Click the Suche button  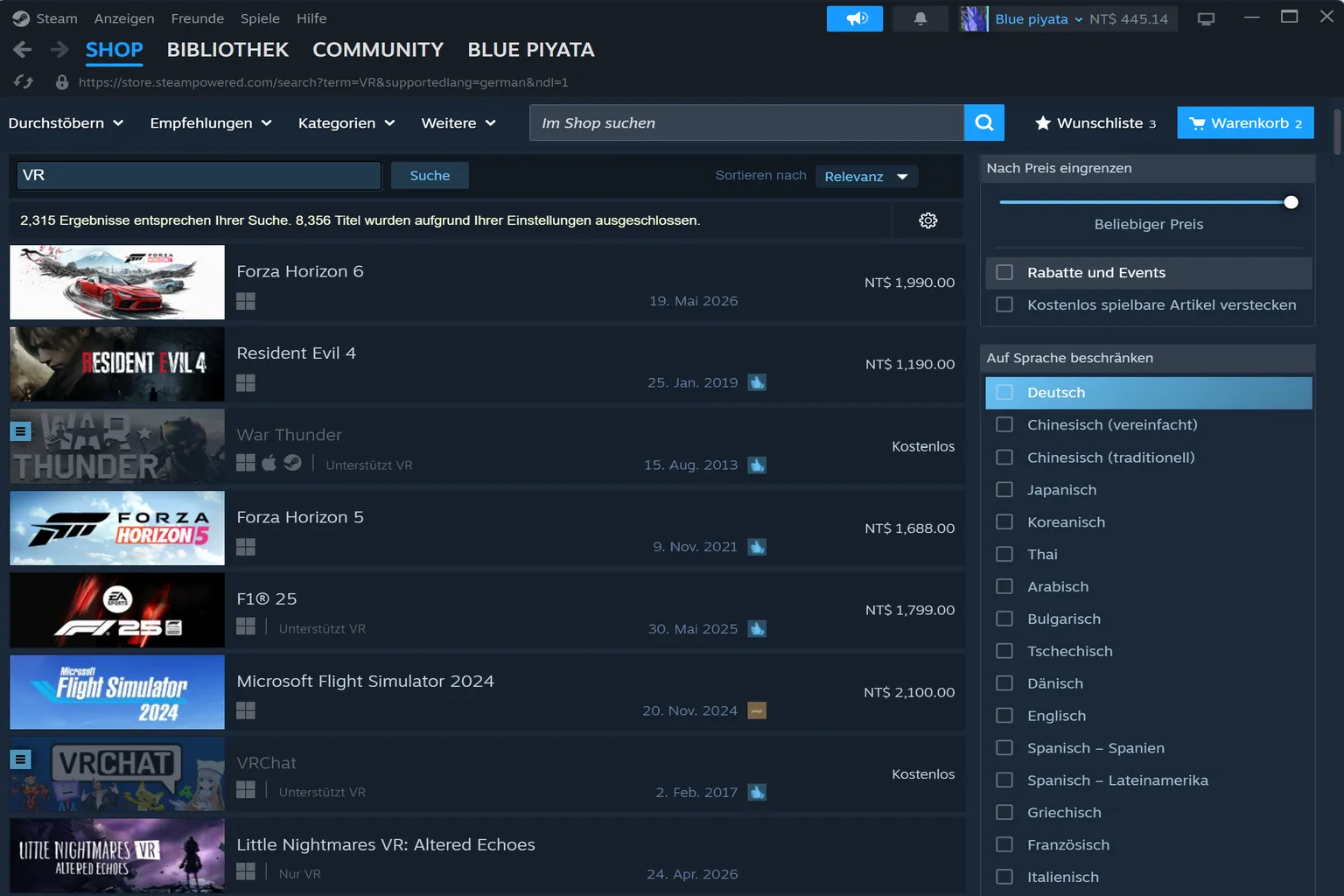point(430,176)
